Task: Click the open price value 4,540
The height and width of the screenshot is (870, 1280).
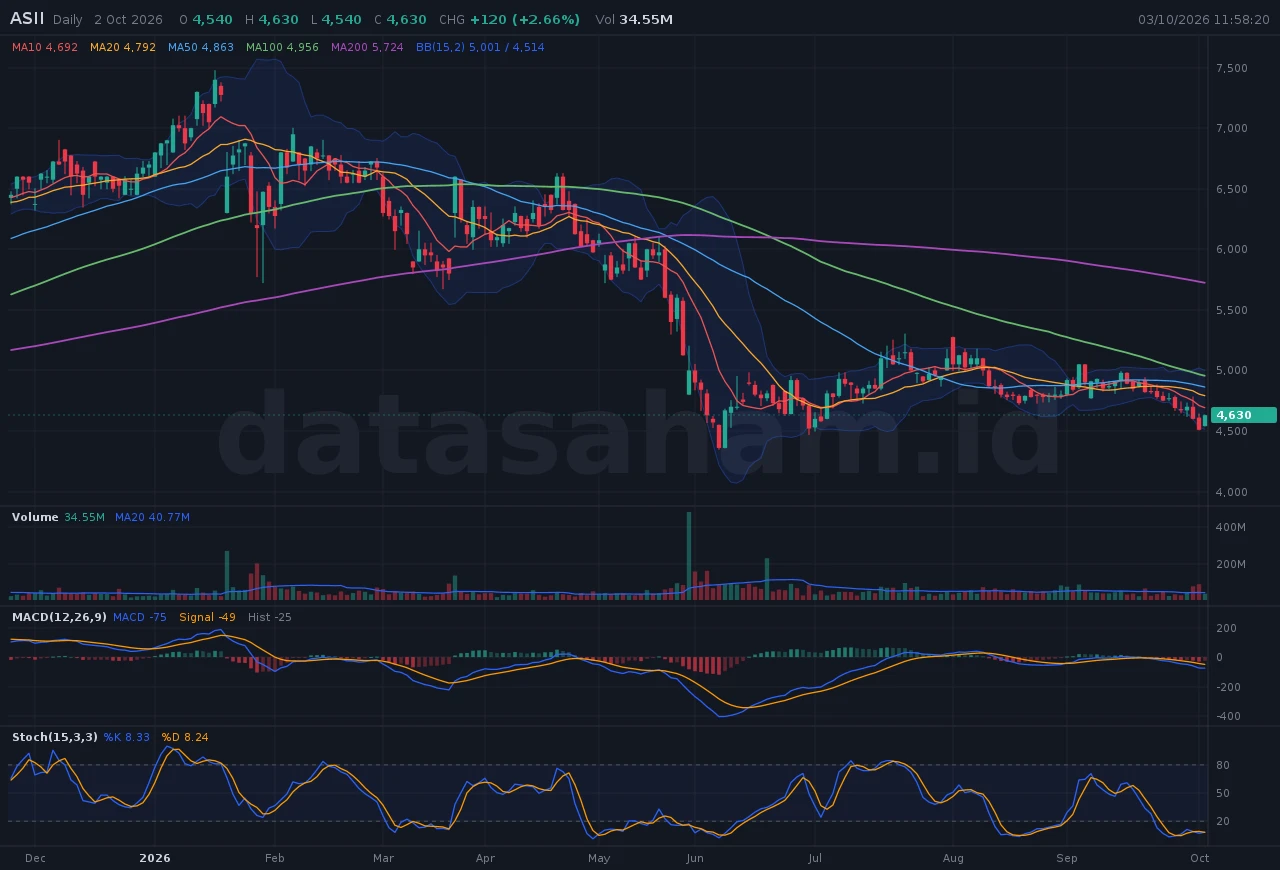Action: point(213,20)
